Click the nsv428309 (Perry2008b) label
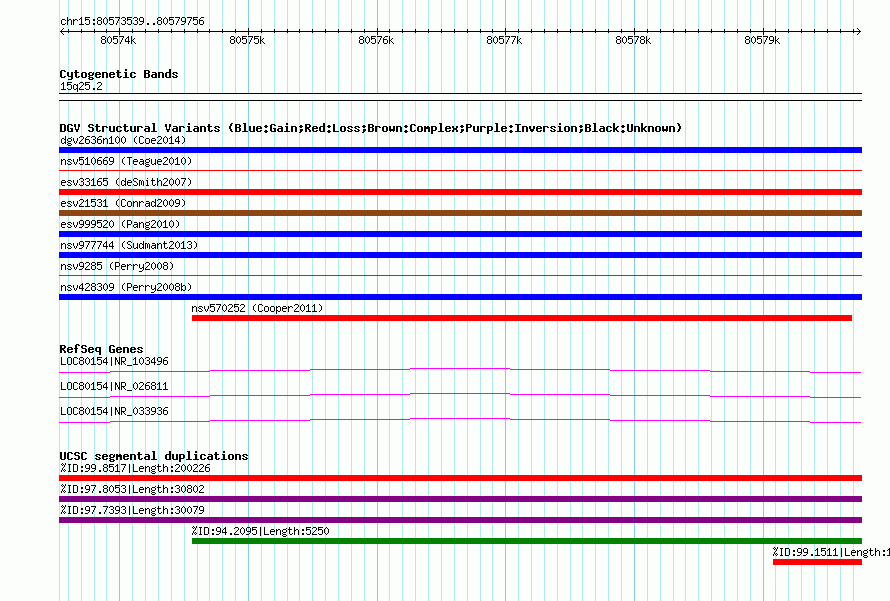 126,287
